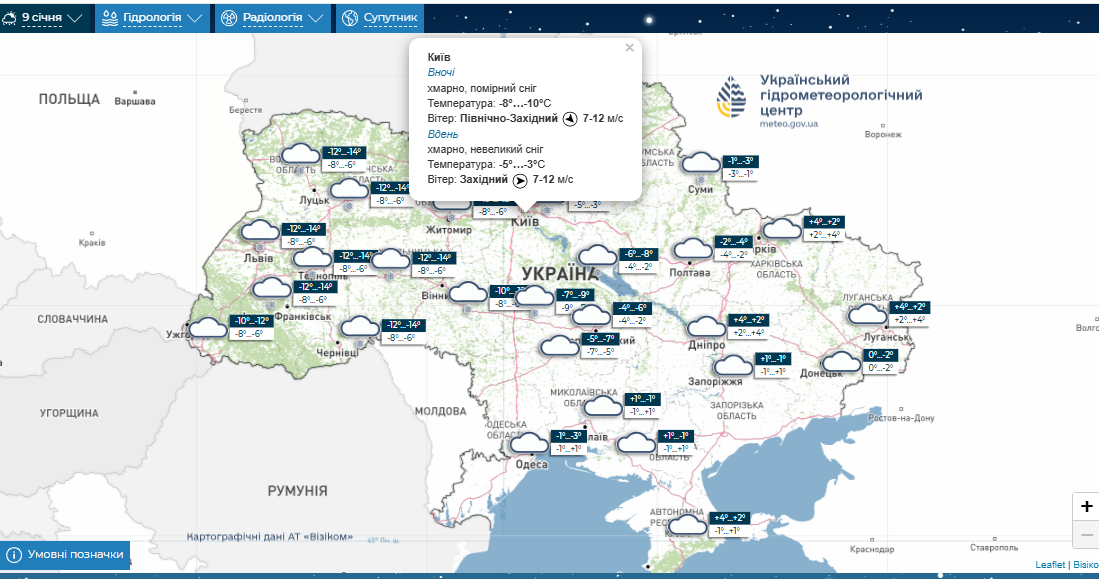
Task: Select the Одеса cloud weather icon
Action: click(529, 441)
